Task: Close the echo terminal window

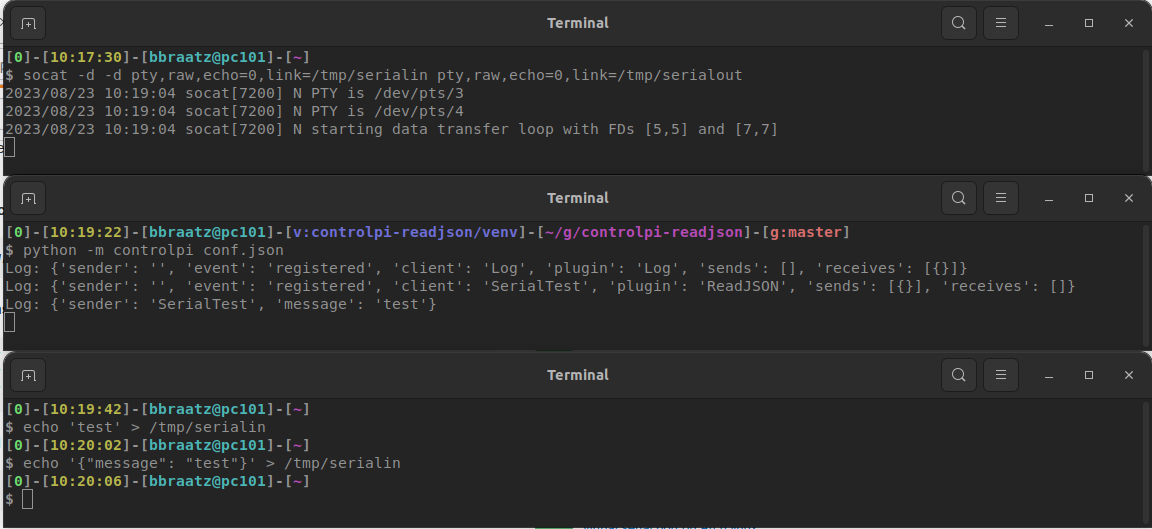Action: coord(1128,375)
